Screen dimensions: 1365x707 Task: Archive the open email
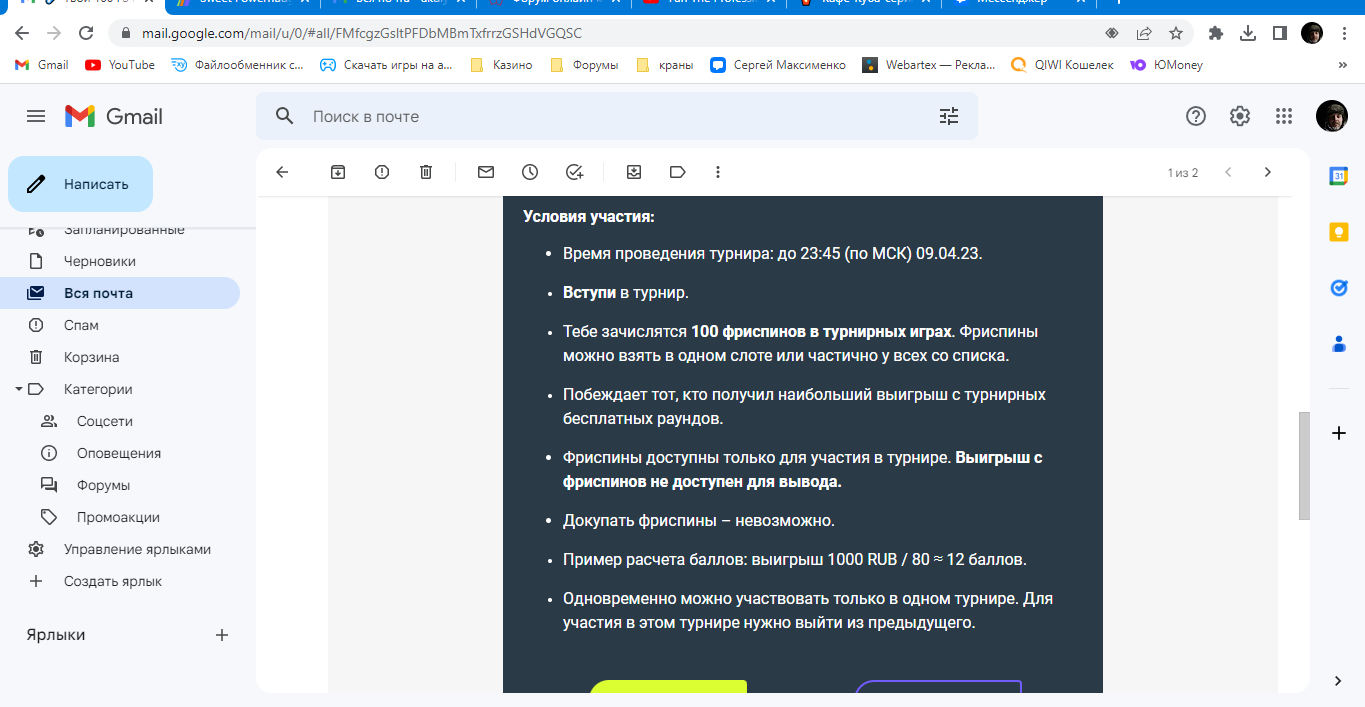(338, 172)
